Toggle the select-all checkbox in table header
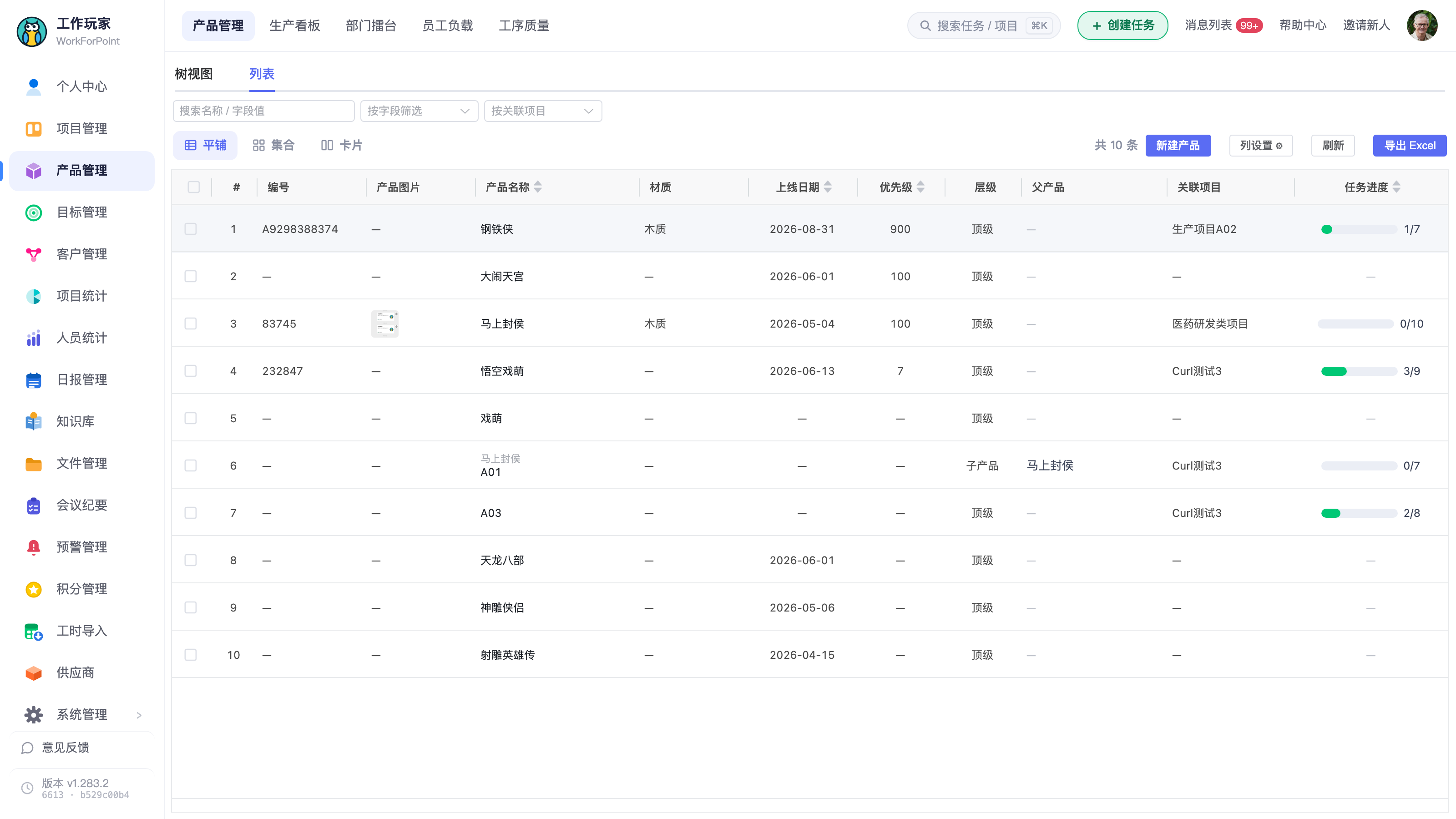 (x=194, y=187)
